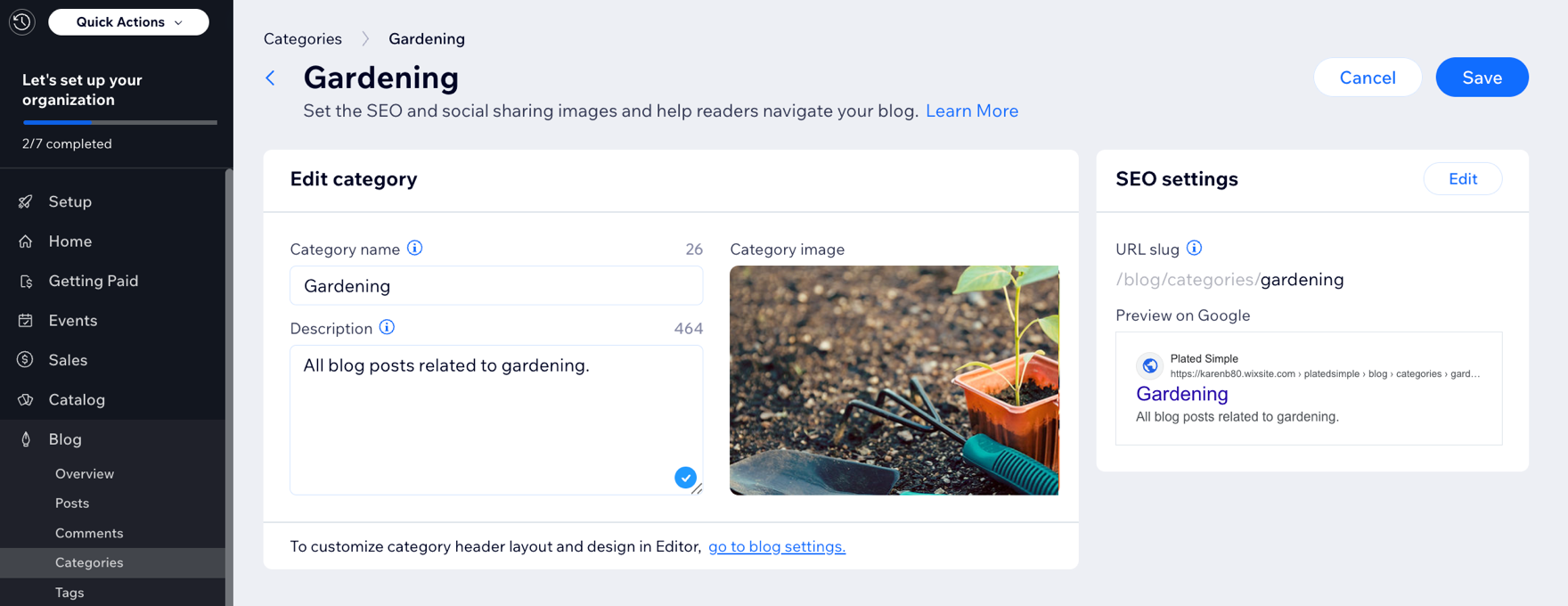This screenshot has width=1568, height=606.
Task: Click the Sales dollar icon
Action: pyautogui.click(x=26, y=360)
